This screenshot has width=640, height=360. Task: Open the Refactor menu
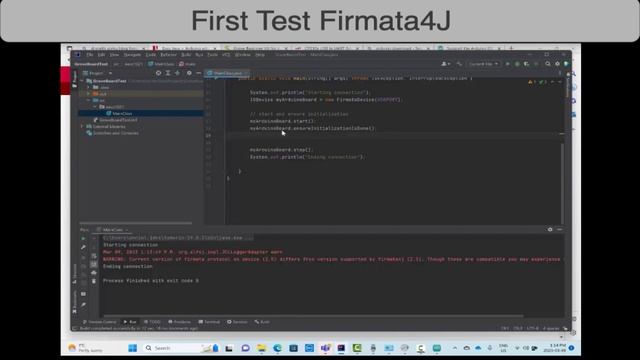point(168,55)
